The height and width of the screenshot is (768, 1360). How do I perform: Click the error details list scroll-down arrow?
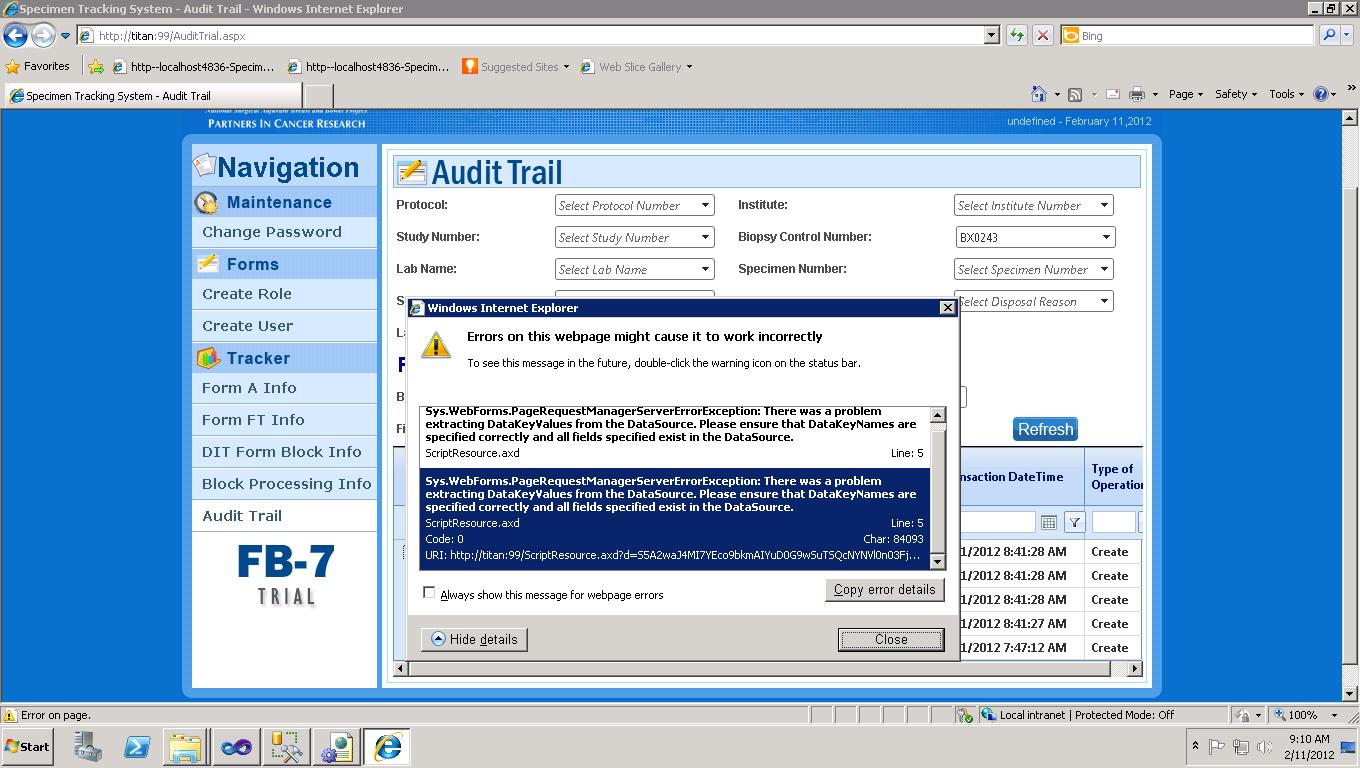point(938,563)
